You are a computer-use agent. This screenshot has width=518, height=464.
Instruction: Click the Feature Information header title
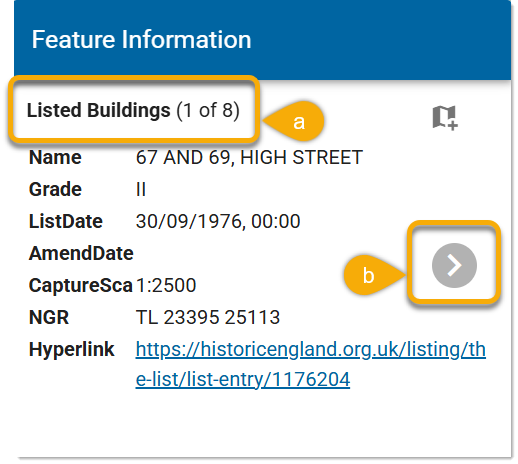point(141,39)
